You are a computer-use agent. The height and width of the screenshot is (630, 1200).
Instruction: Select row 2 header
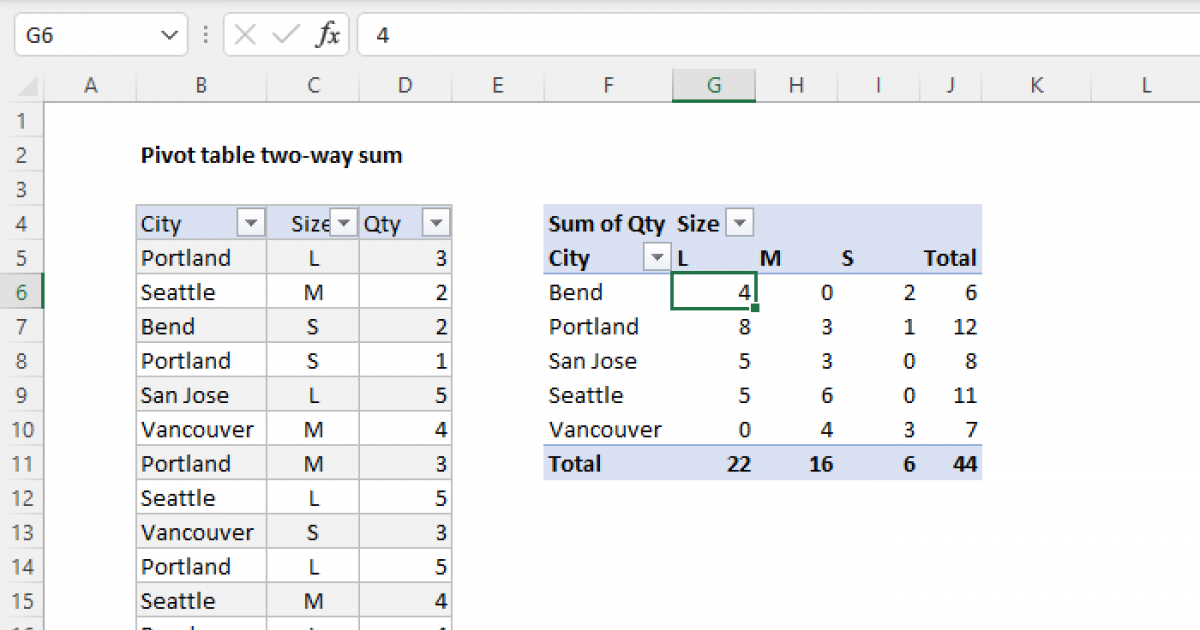click(x=23, y=155)
